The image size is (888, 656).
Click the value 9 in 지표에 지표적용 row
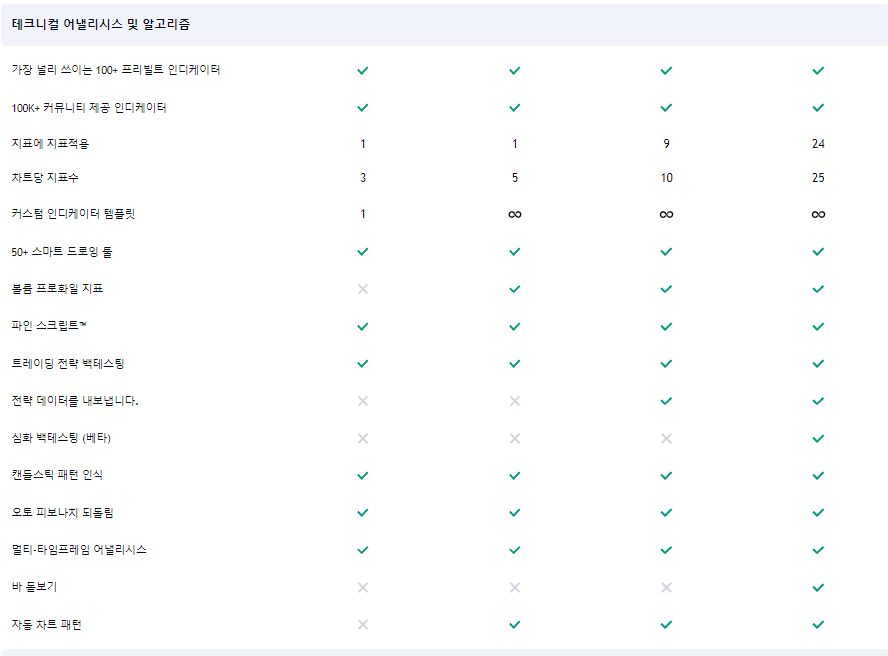666,144
